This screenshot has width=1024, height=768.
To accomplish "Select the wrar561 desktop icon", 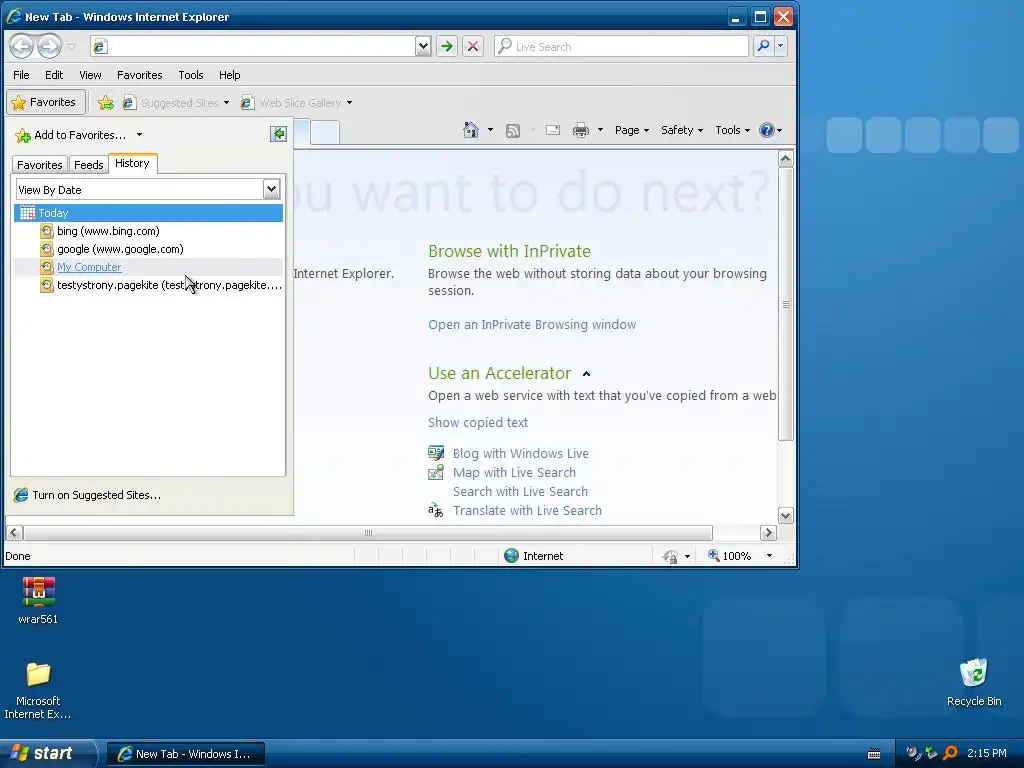I will pyautogui.click(x=38, y=601).
